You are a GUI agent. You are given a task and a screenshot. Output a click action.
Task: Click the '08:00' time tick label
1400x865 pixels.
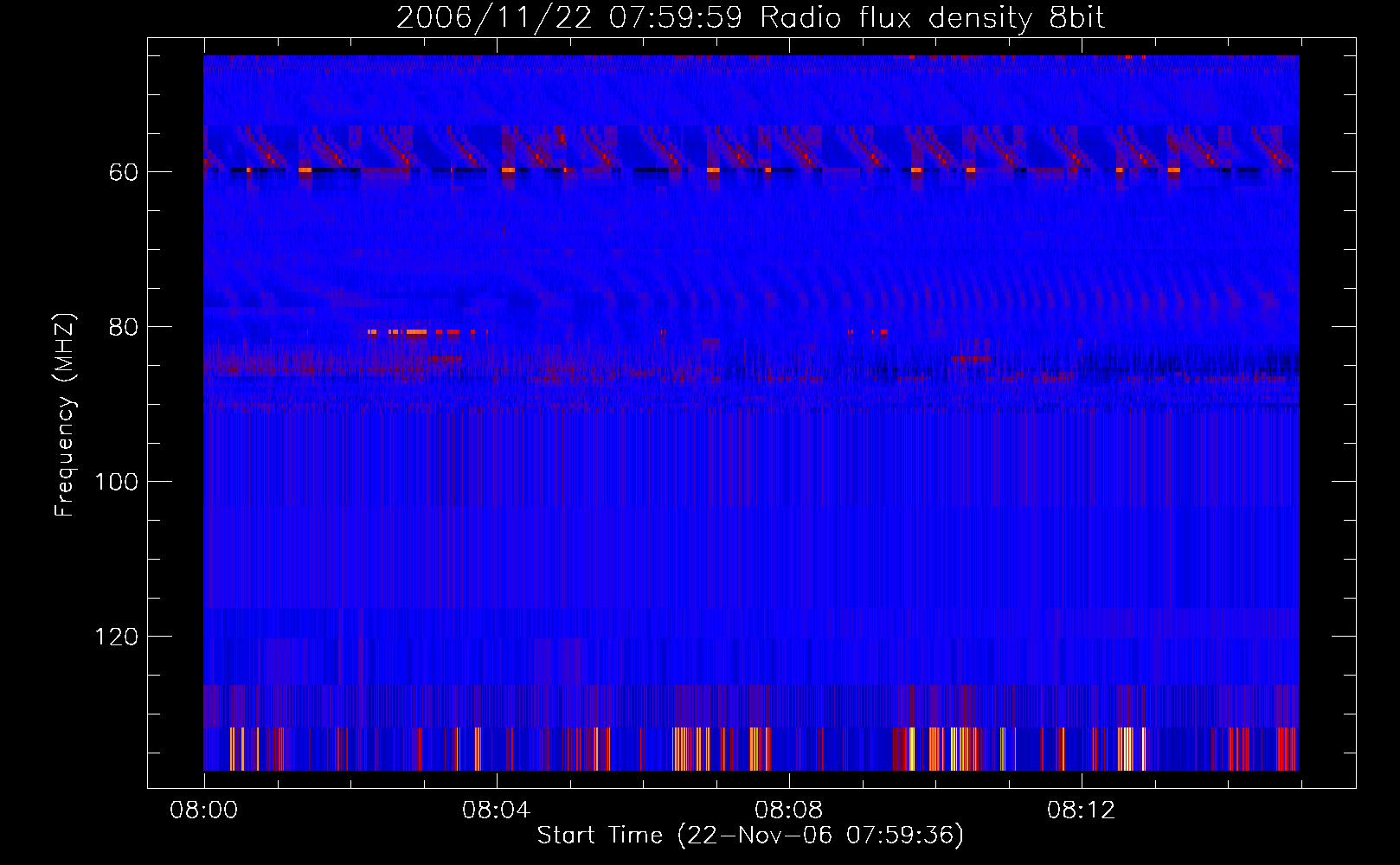pyautogui.click(x=204, y=811)
